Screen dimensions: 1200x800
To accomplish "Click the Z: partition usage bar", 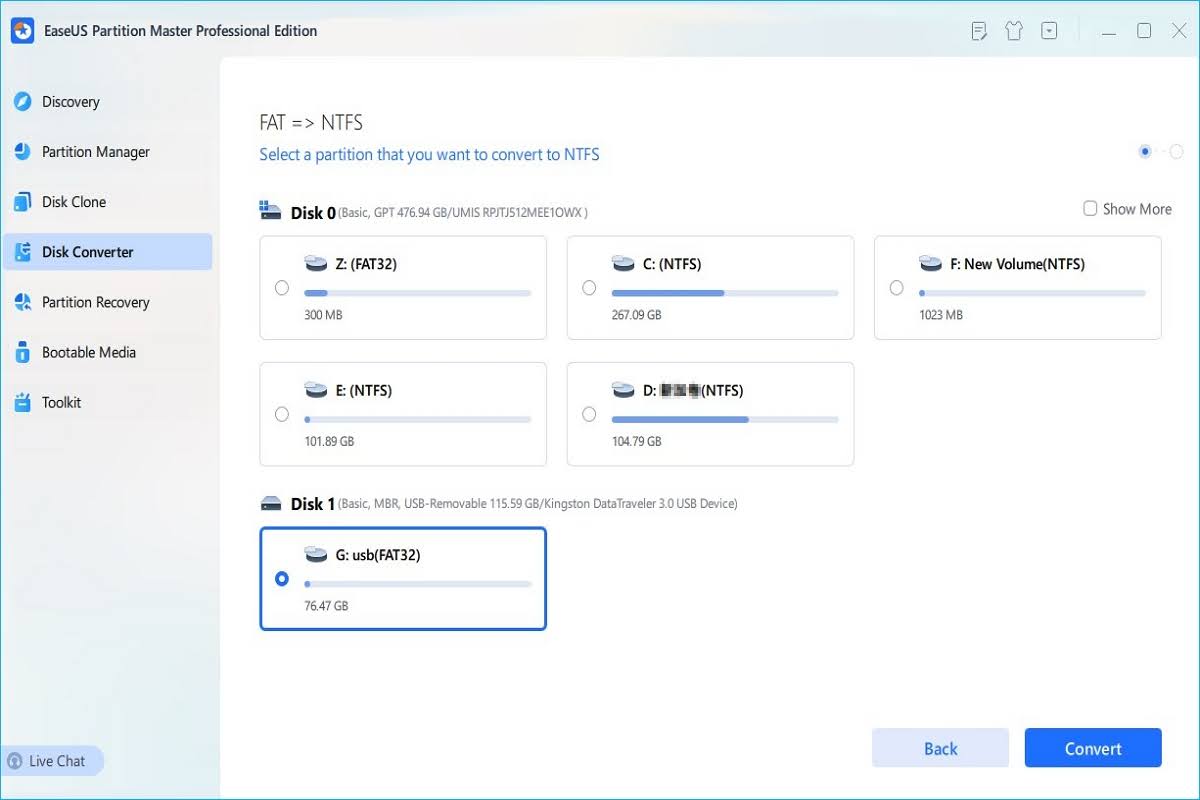I will 417,293.
